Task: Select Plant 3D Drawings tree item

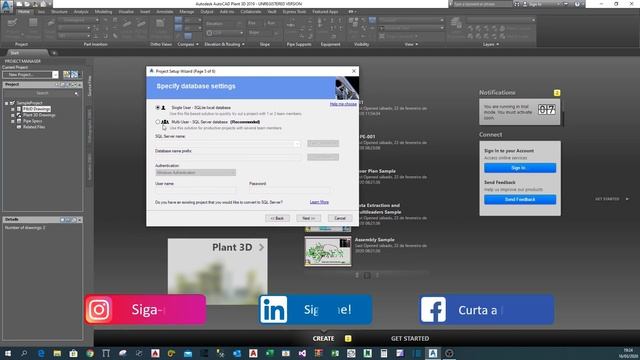Action: coord(39,115)
